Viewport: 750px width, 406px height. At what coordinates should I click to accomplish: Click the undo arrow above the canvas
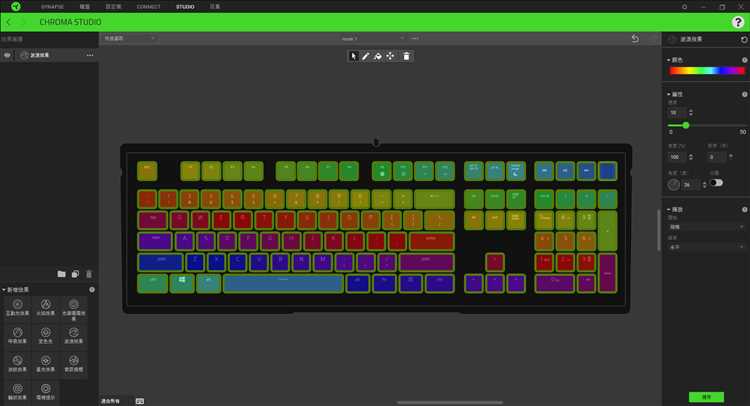click(635, 38)
